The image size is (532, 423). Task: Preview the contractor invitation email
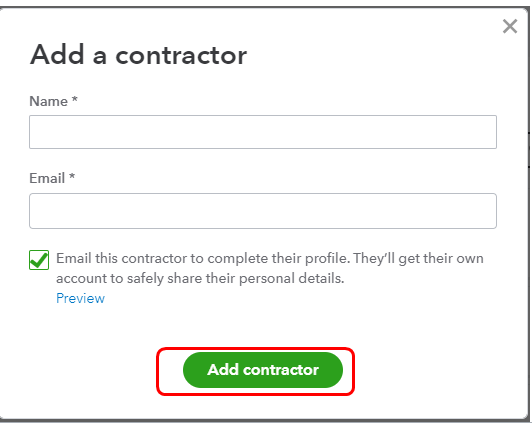click(x=80, y=298)
